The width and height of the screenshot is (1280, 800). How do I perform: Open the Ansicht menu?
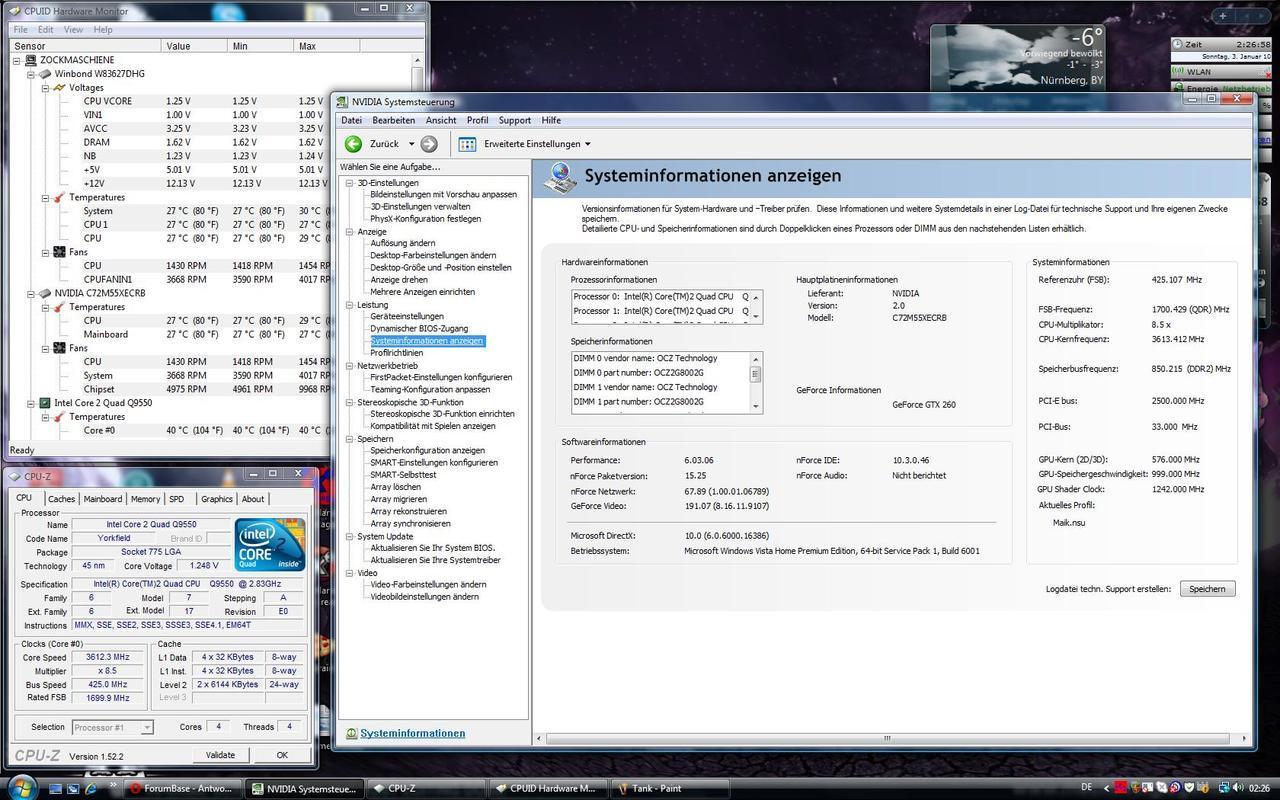(x=441, y=120)
